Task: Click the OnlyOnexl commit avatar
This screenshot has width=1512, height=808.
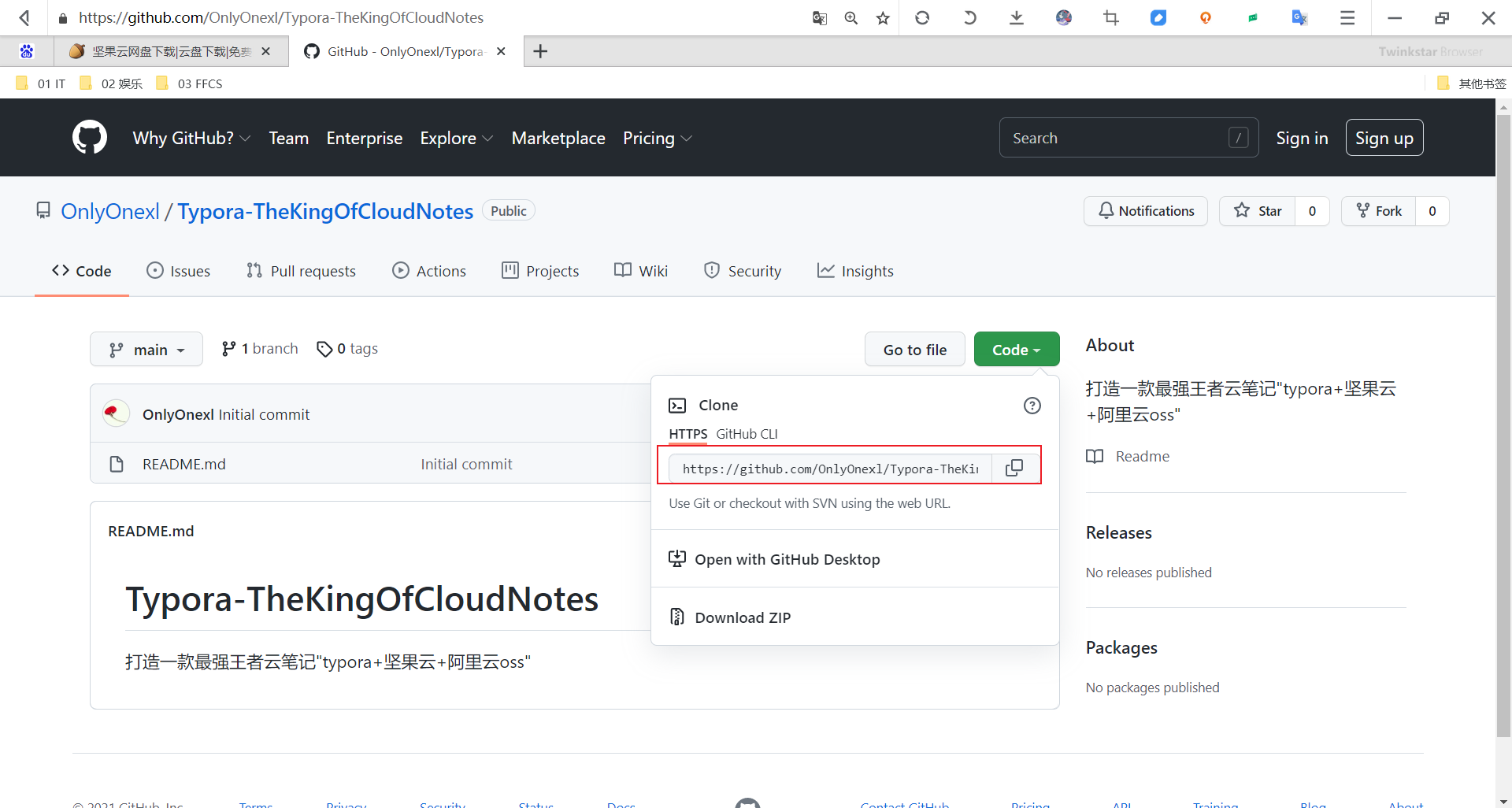Action: pyautogui.click(x=117, y=413)
